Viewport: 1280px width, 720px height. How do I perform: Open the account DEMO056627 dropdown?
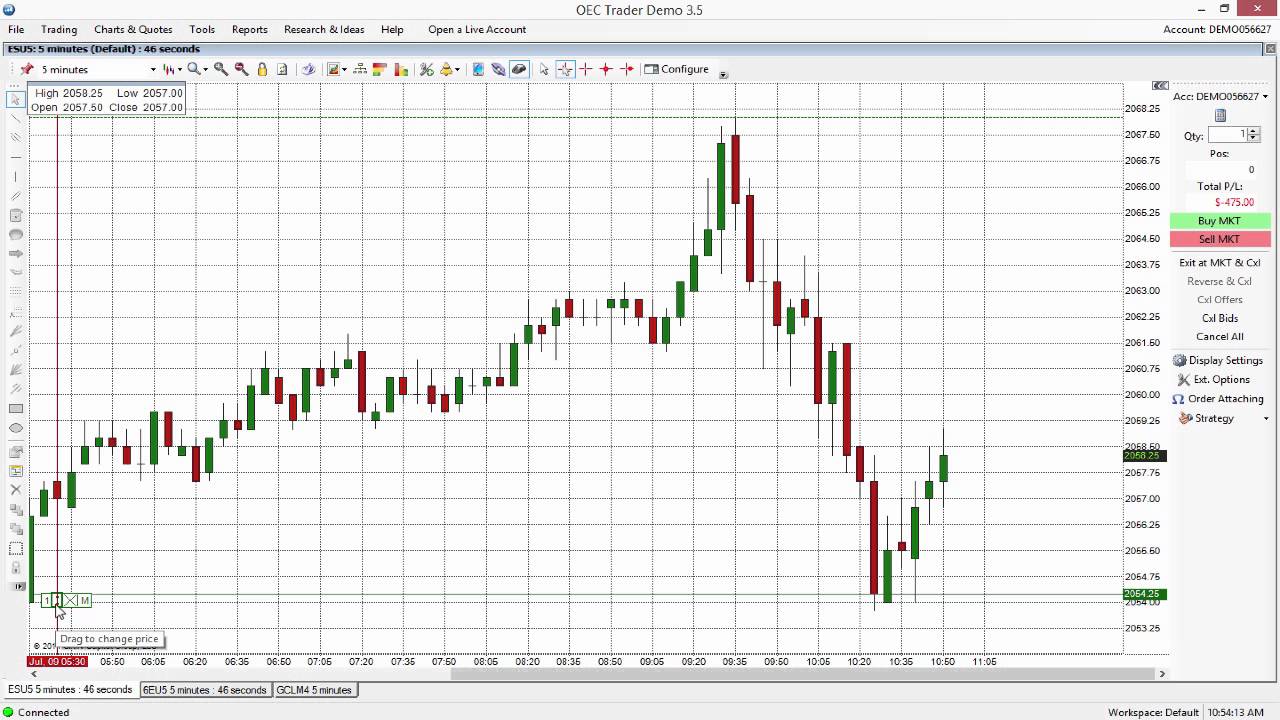[1266, 97]
